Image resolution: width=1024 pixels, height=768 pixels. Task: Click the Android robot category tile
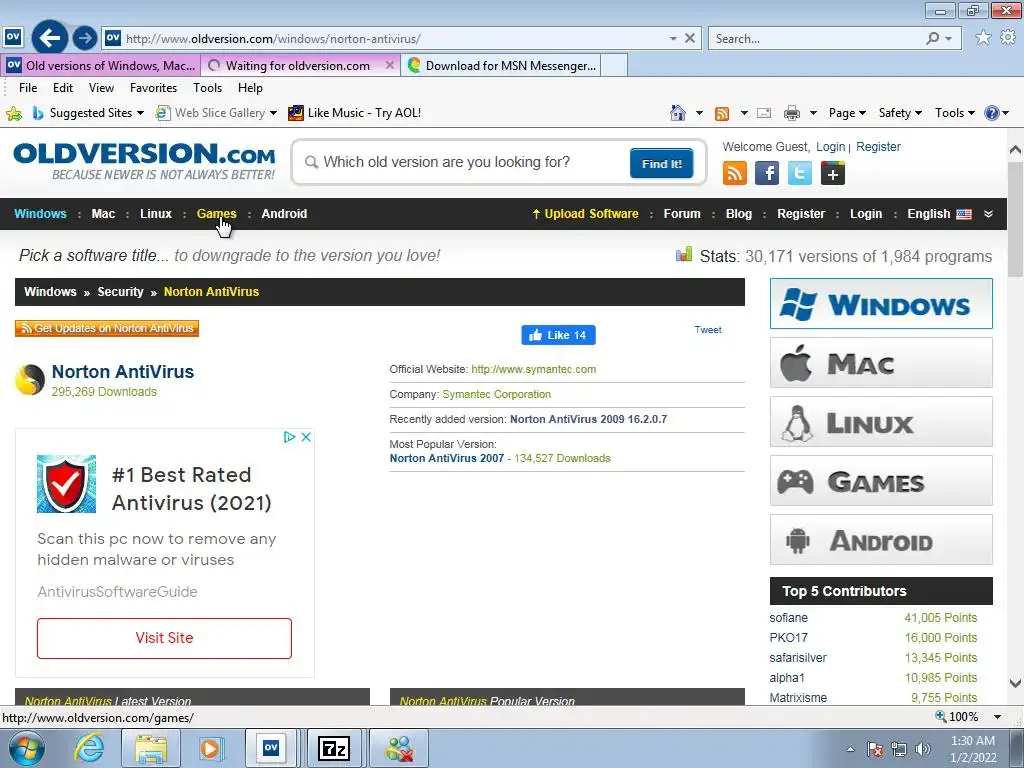[881, 540]
